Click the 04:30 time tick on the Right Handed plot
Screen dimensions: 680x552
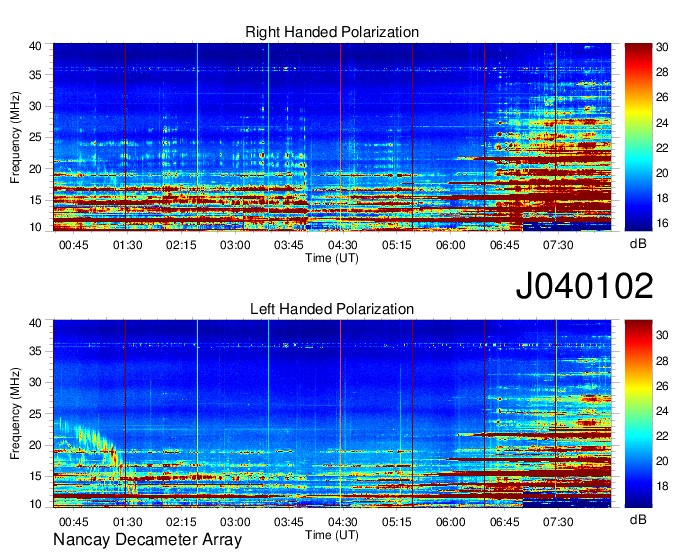[343, 245]
